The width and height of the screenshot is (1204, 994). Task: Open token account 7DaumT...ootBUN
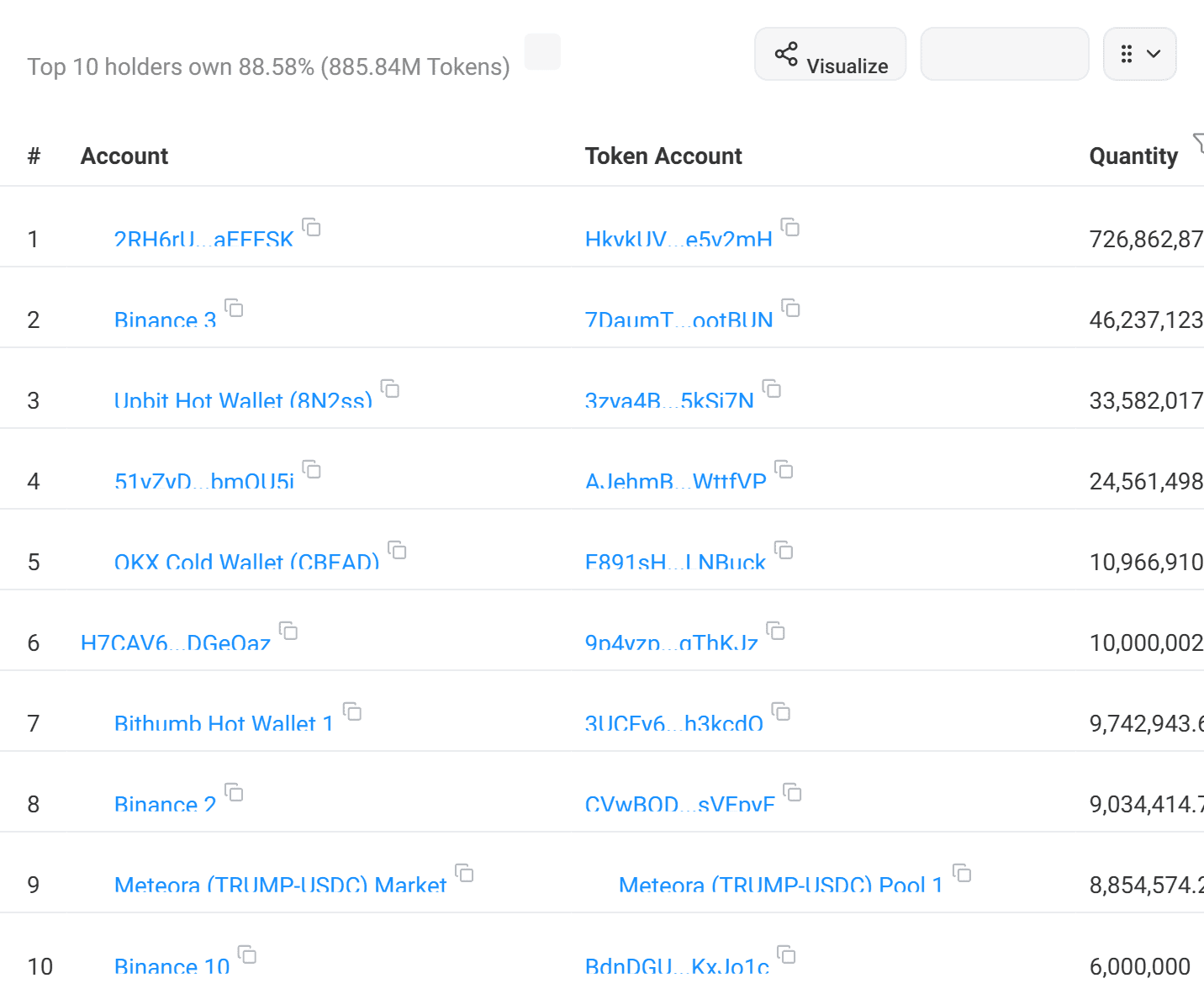[679, 320]
